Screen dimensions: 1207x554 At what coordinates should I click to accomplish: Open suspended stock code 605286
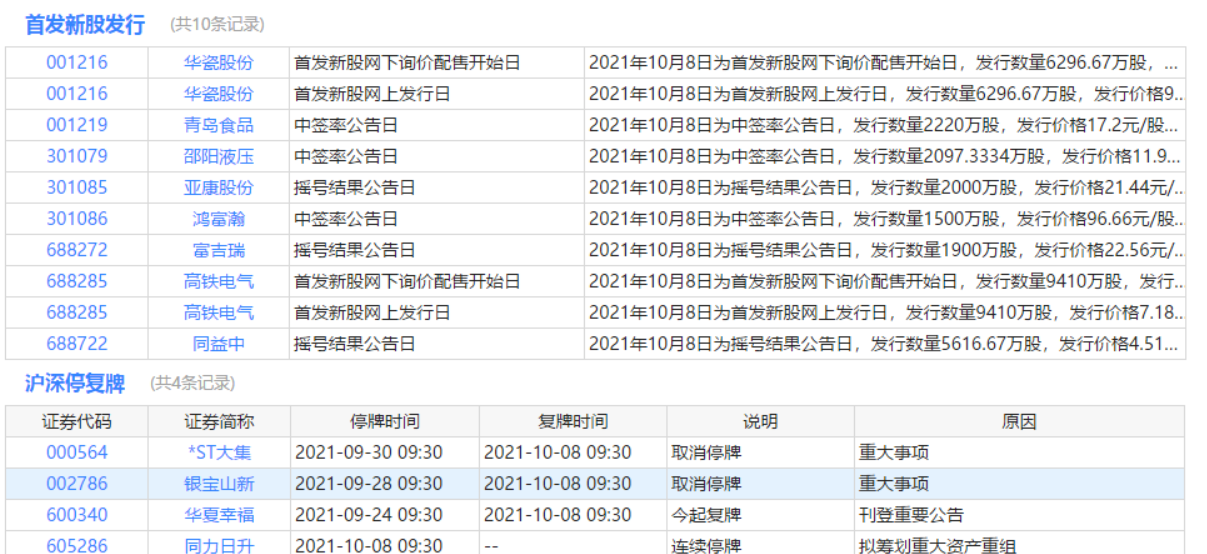[x=77, y=546]
